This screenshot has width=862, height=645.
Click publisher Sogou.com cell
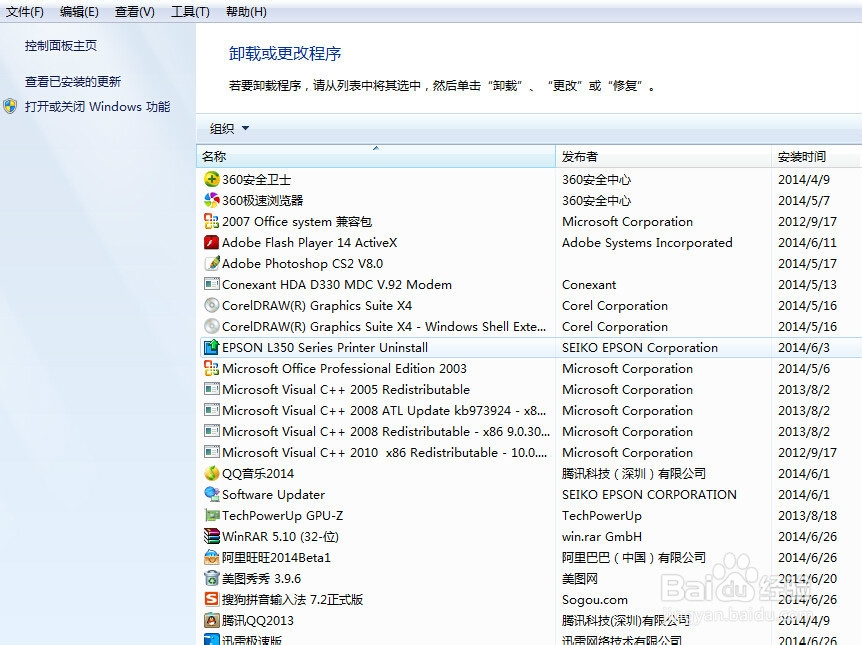[x=595, y=599]
